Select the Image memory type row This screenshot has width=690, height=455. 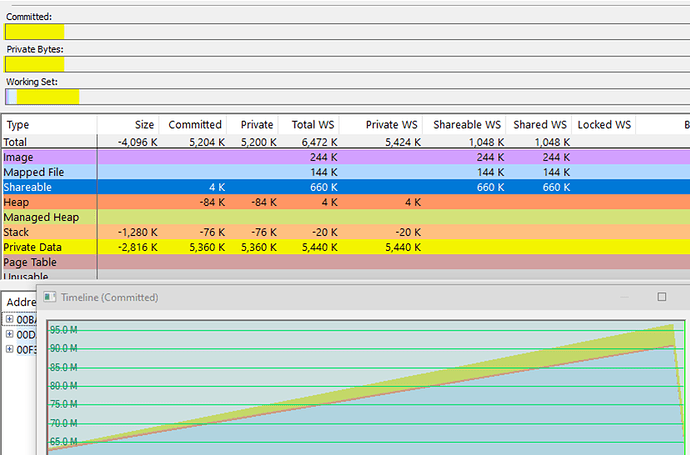point(346,157)
